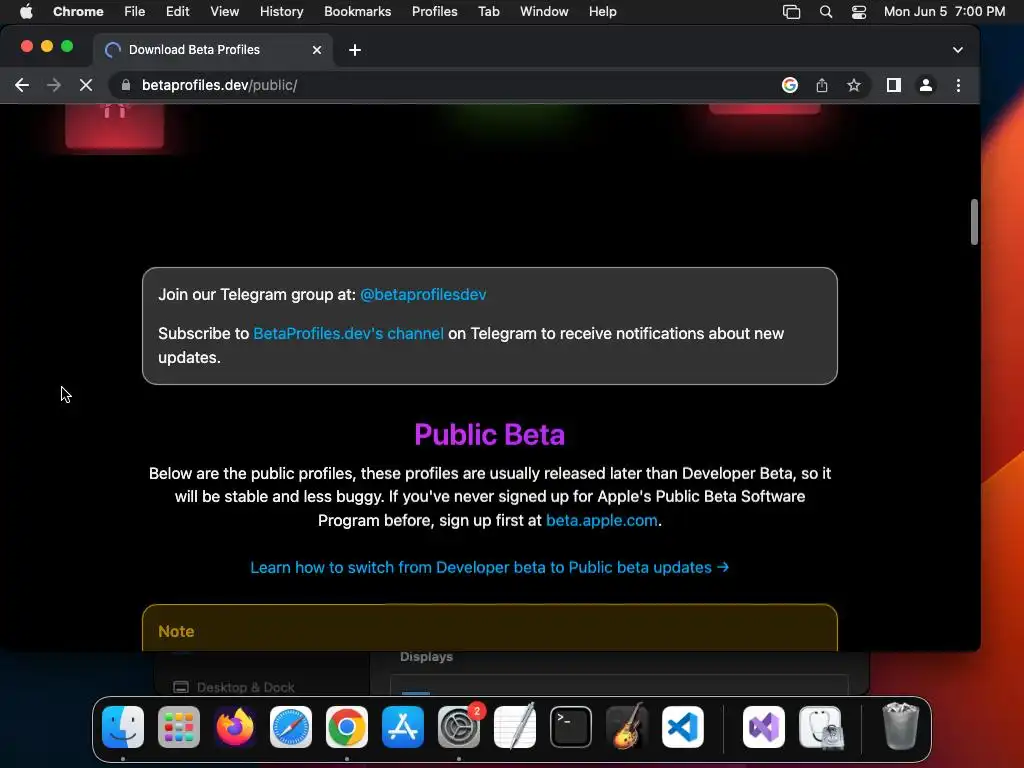Click the address bar URL
This screenshot has width=1024, height=768.
coord(219,85)
